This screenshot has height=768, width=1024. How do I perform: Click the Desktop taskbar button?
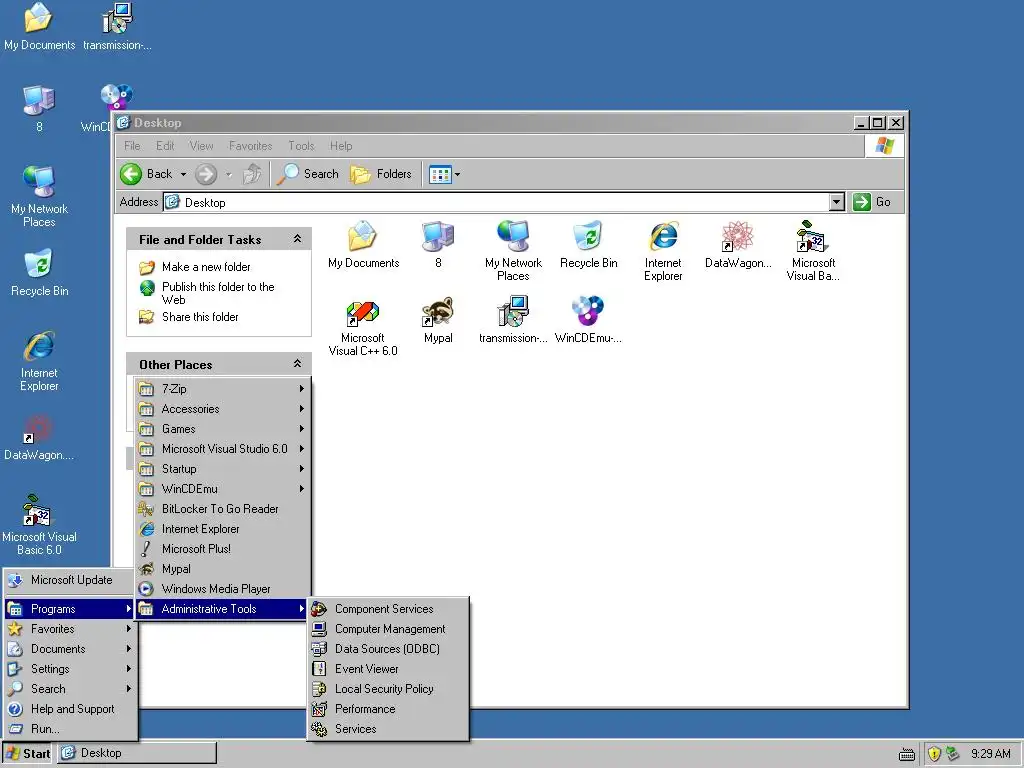(137, 753)
